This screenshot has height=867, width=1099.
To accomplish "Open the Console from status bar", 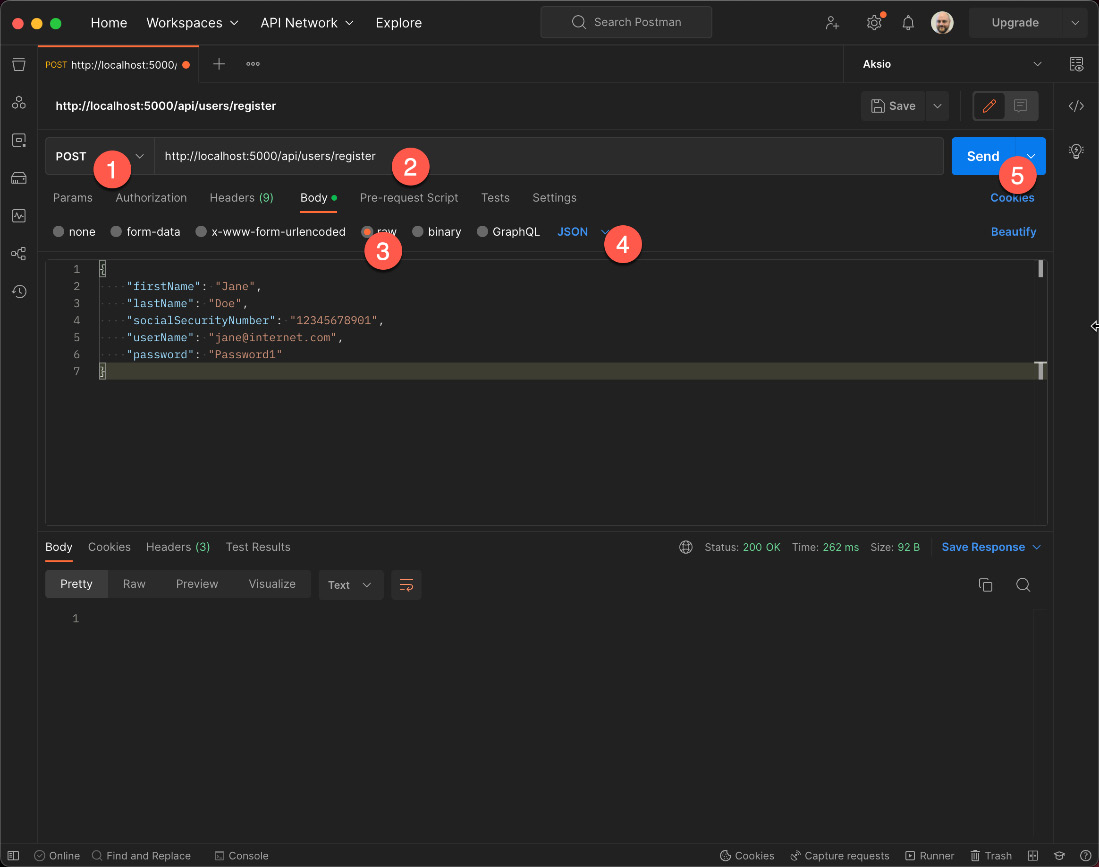I will point(242,856).
